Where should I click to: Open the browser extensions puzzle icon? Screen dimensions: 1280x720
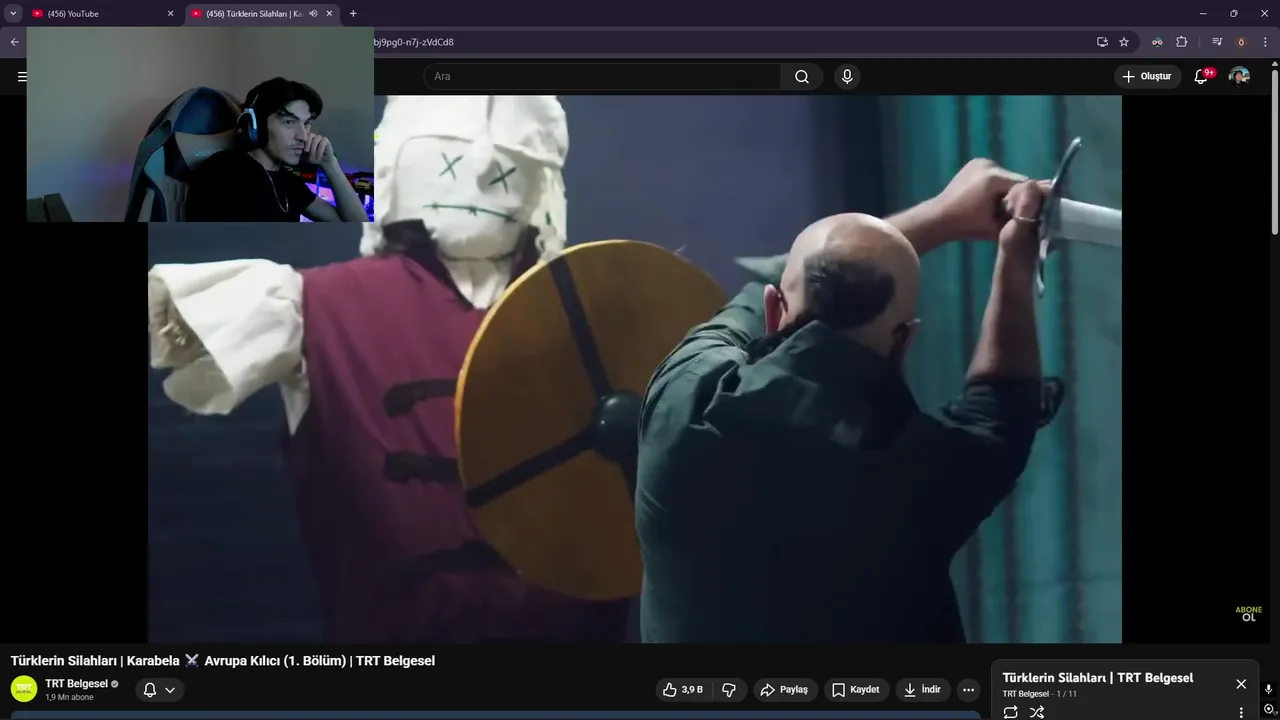point(1181,42)
